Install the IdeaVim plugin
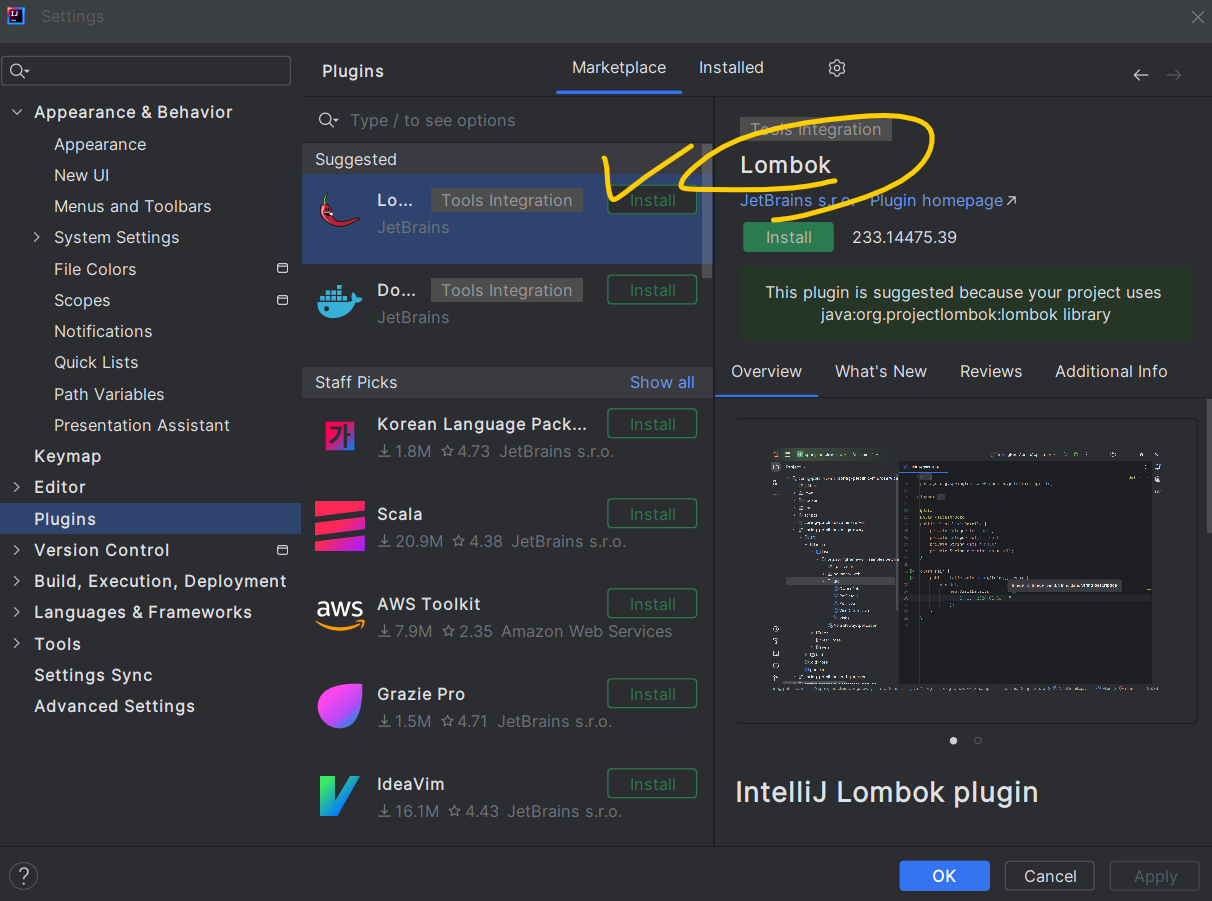The image size is (1212, 901). point(653,784)
